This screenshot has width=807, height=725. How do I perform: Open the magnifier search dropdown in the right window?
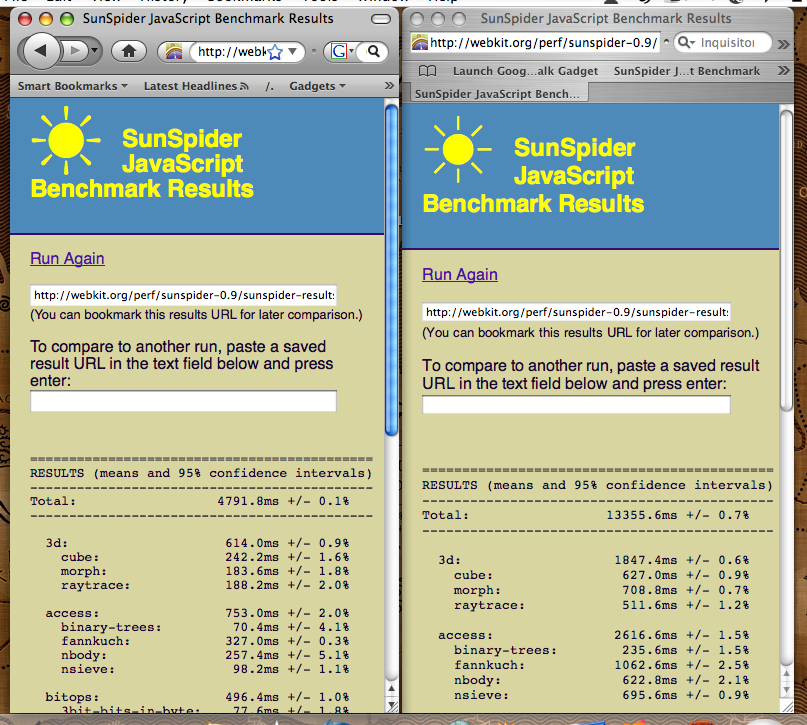click(686, 42)
